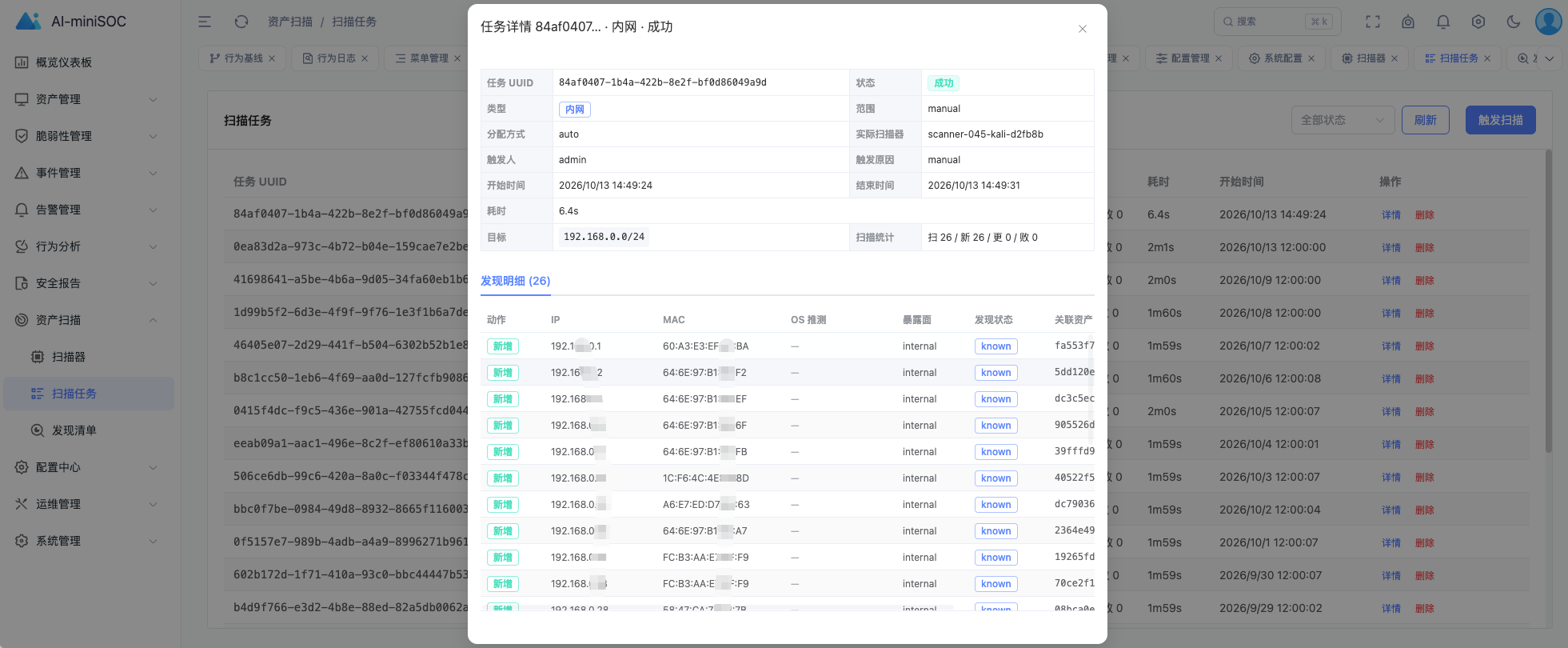This screenshot has width=1568, height=648.
Task: Open 全部状态 filter dropdown
Action: click(1343, 120)
